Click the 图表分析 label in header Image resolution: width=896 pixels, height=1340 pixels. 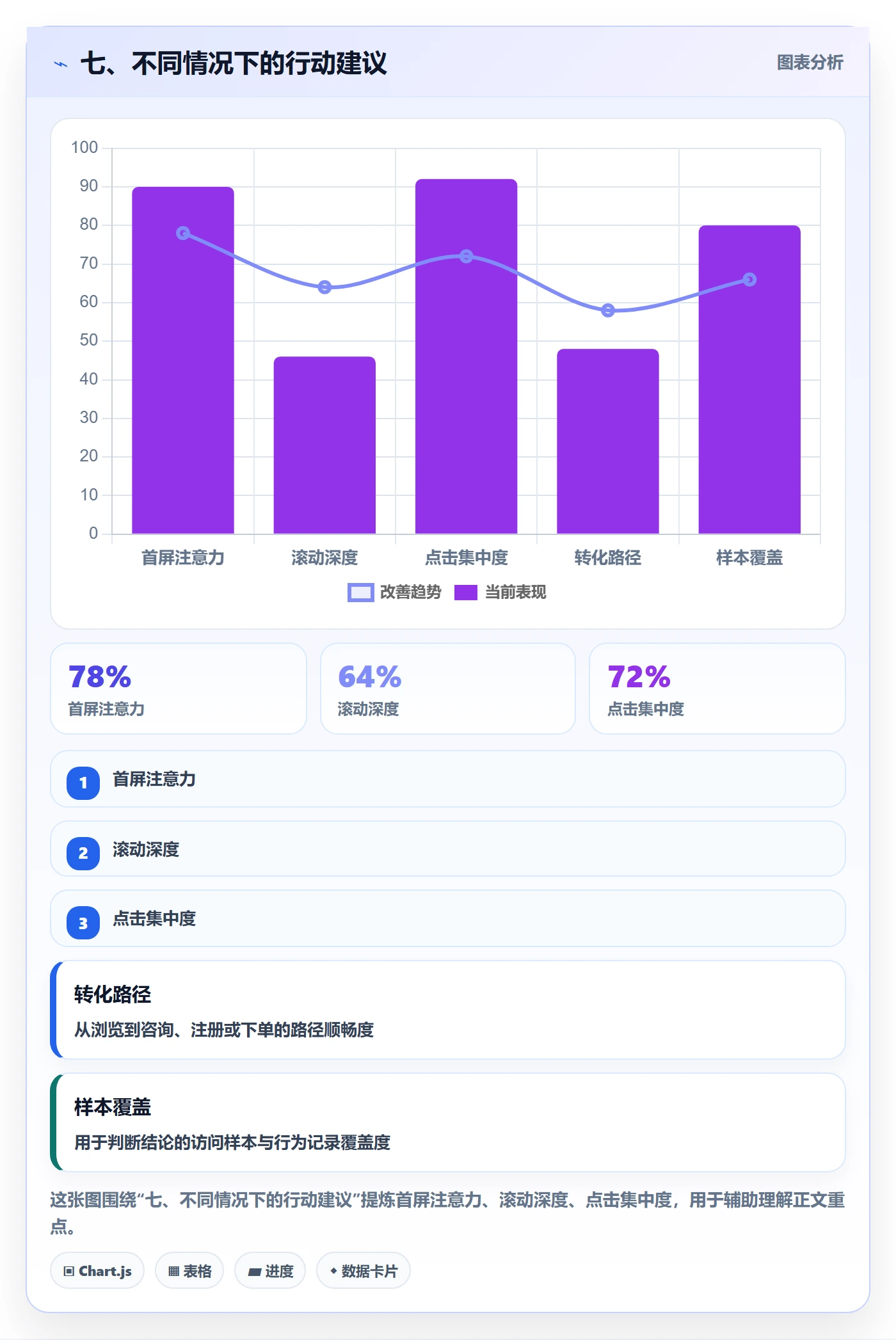coord(810,63)
